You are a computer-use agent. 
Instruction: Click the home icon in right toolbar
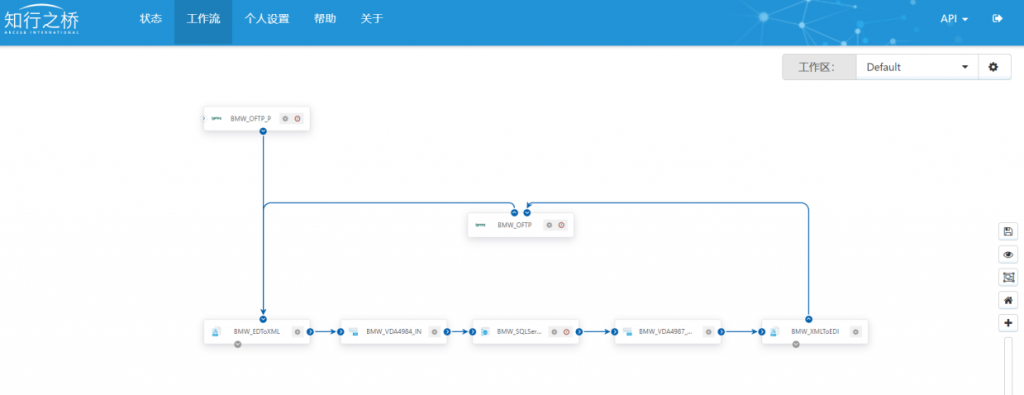1008,300
